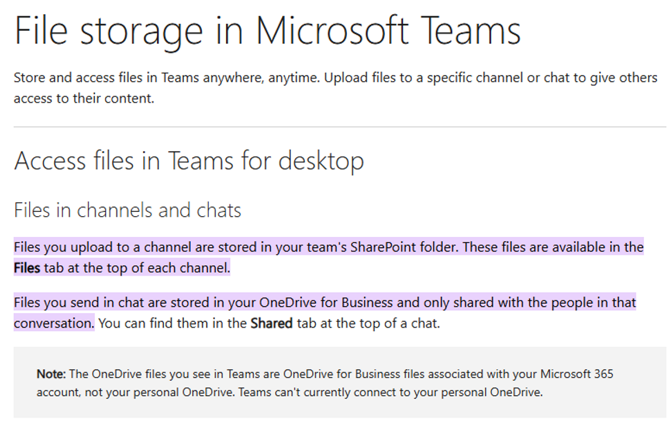This screenshot has height=423, width=672.
Task: Click the bold "Shared" tab name
Action: coord(271,323)
